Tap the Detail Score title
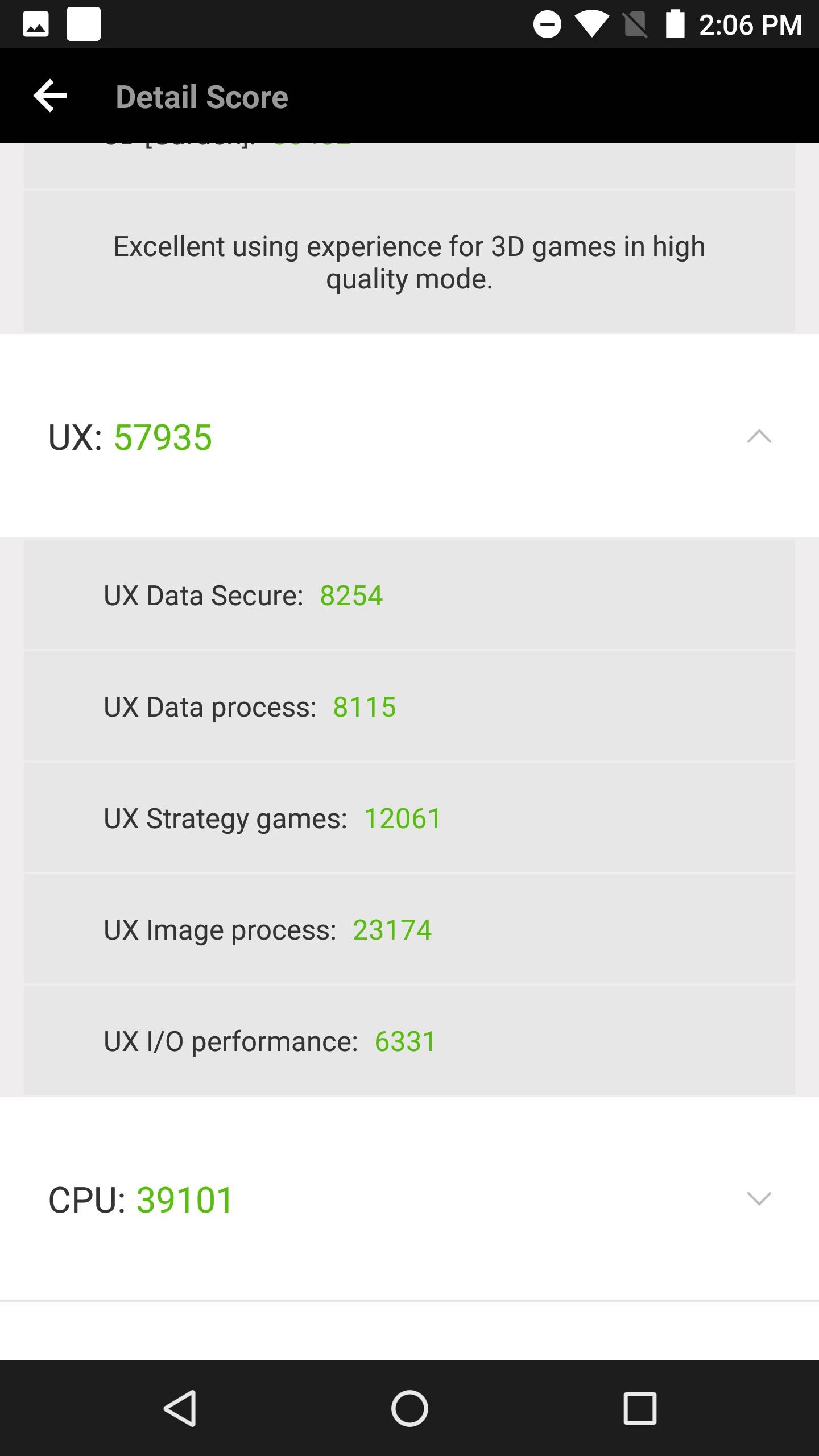The height and width of the screenshot is (1456, 819). [202, 97]
